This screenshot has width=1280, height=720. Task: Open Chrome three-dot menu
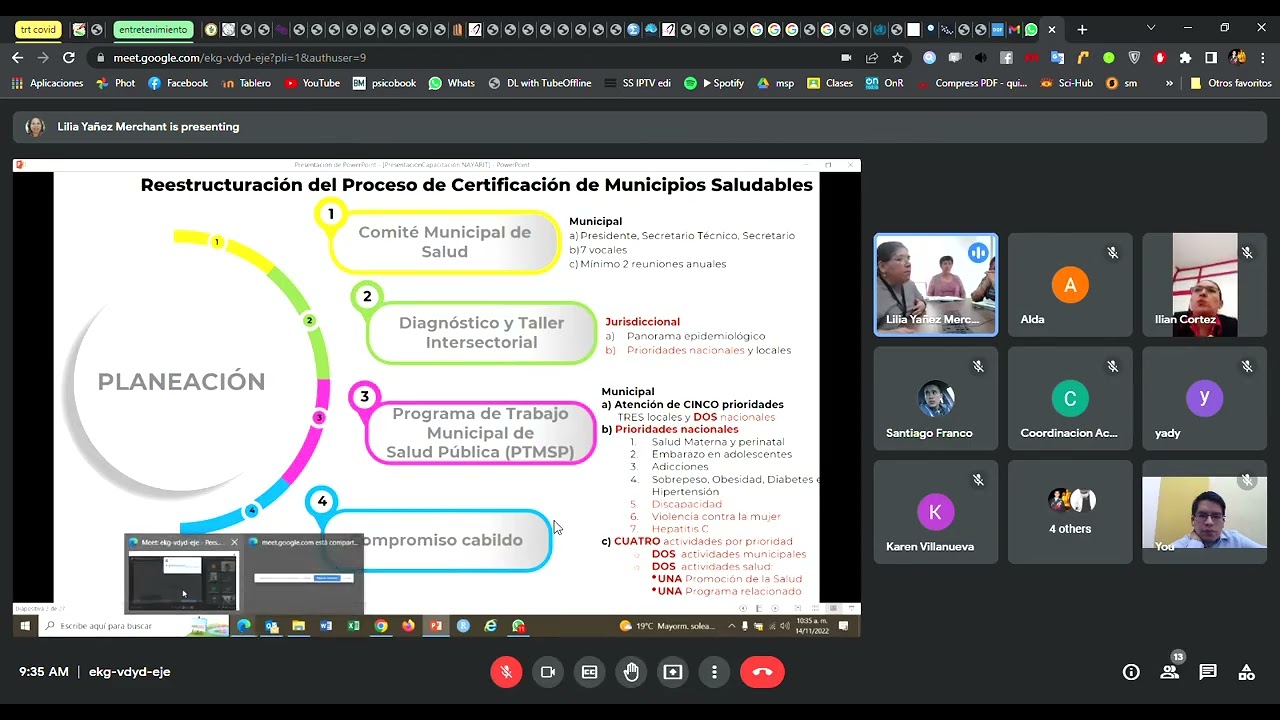tap(1263, 58)
